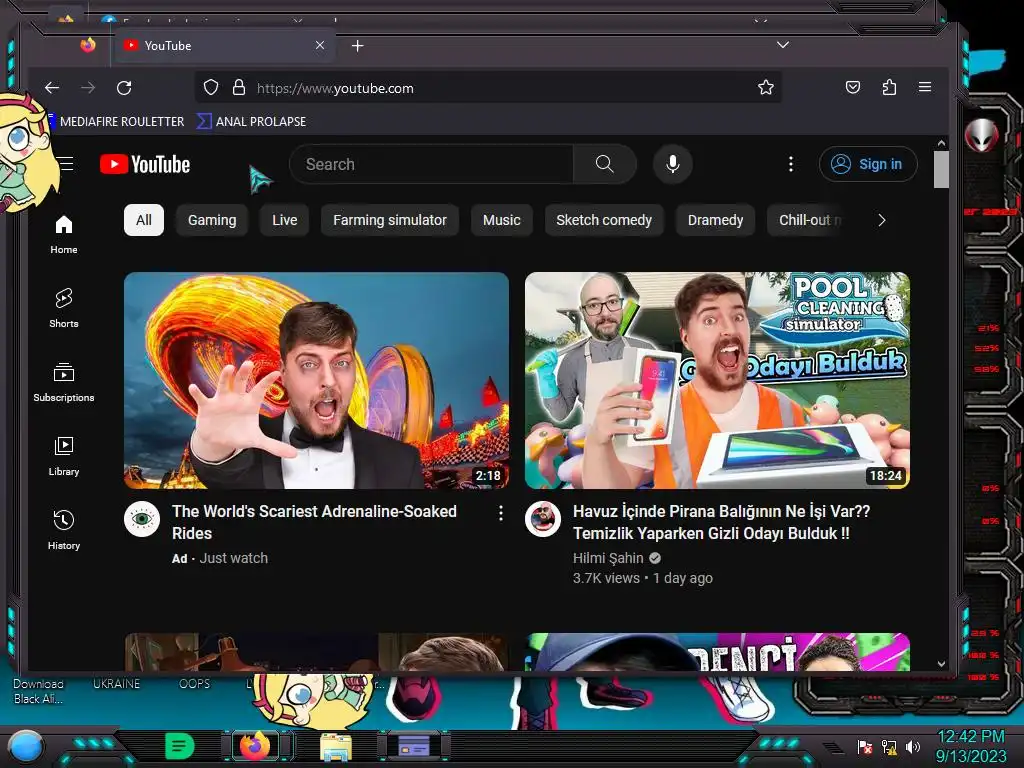Open the Windows Start orb

coord(26,746)
